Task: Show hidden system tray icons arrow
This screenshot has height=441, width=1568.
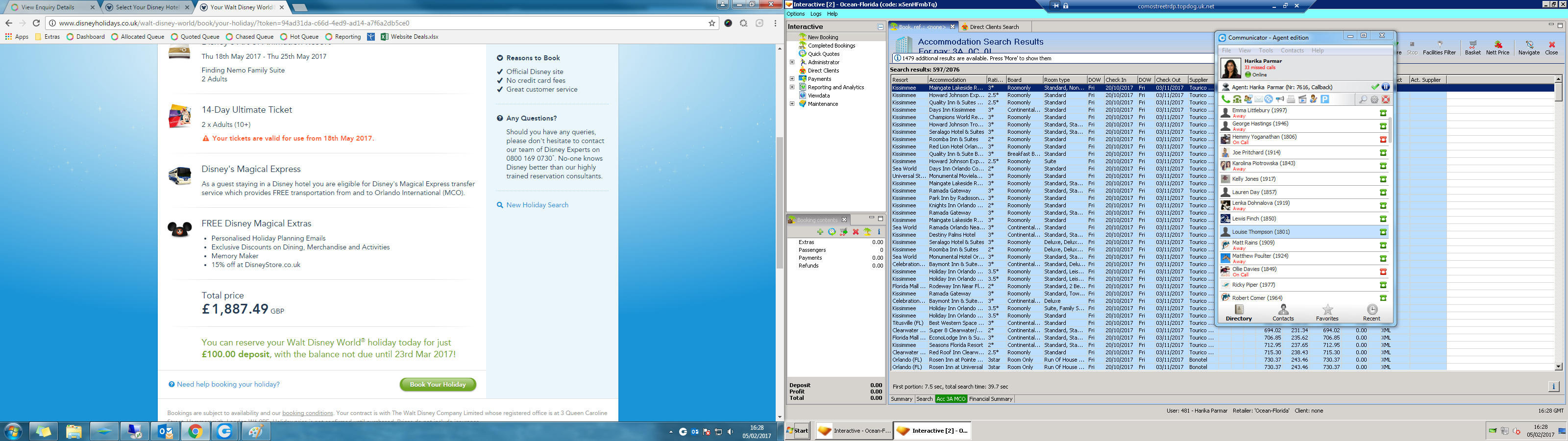Action: pos(671,432)
